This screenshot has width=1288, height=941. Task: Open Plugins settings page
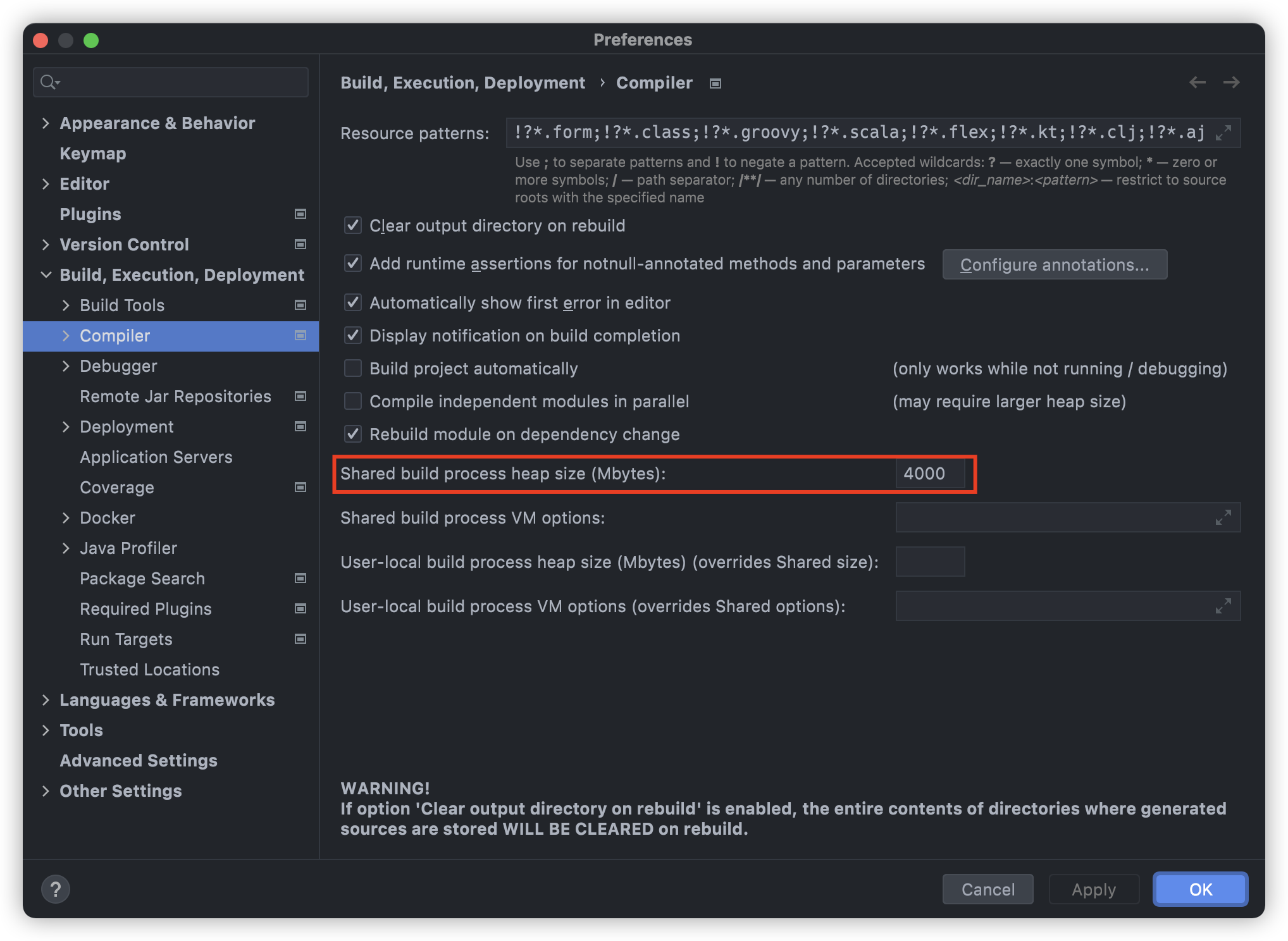point(90,214)
